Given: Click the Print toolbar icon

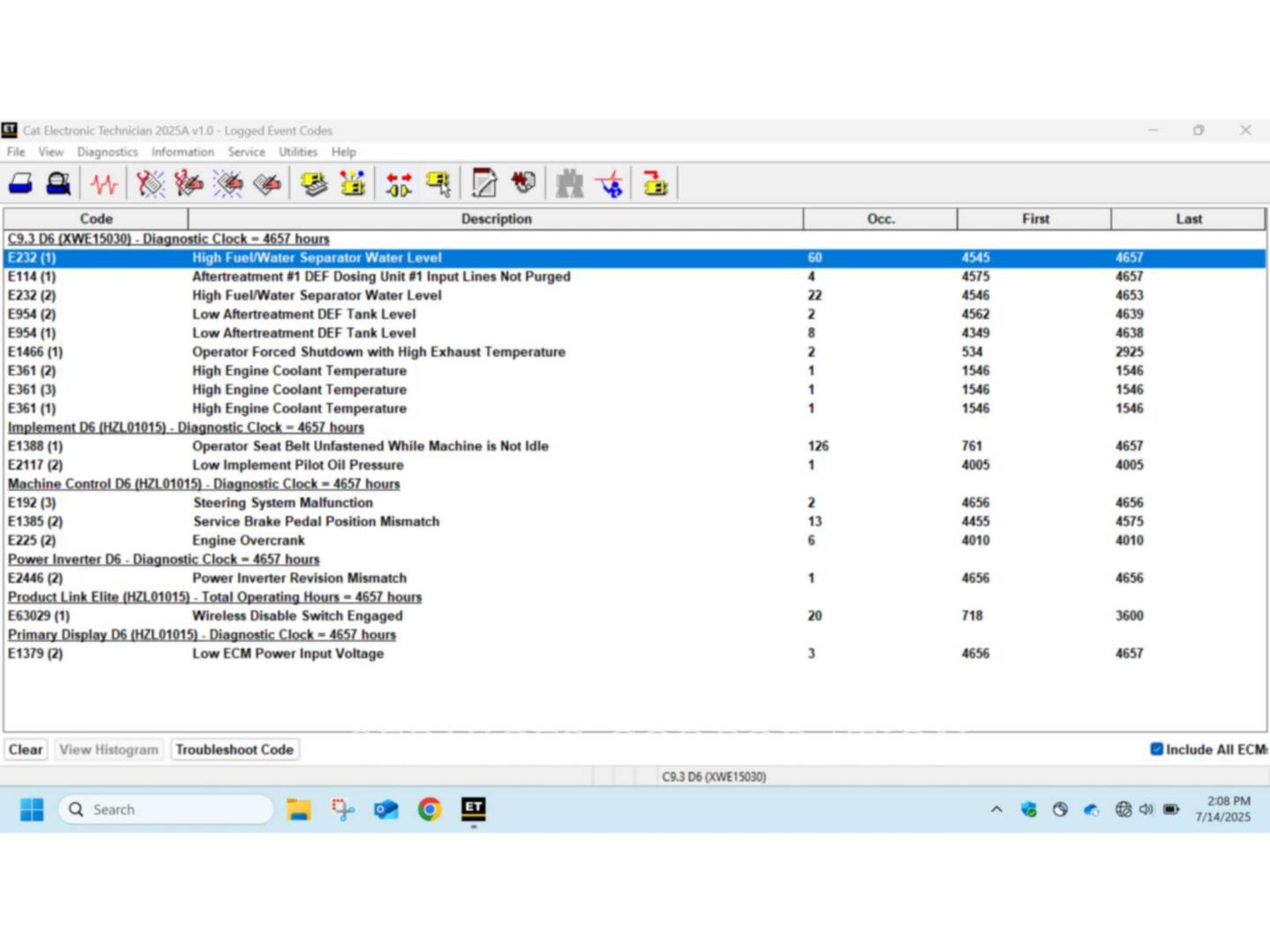Looking at the screenshot, I should pos(20,184).
